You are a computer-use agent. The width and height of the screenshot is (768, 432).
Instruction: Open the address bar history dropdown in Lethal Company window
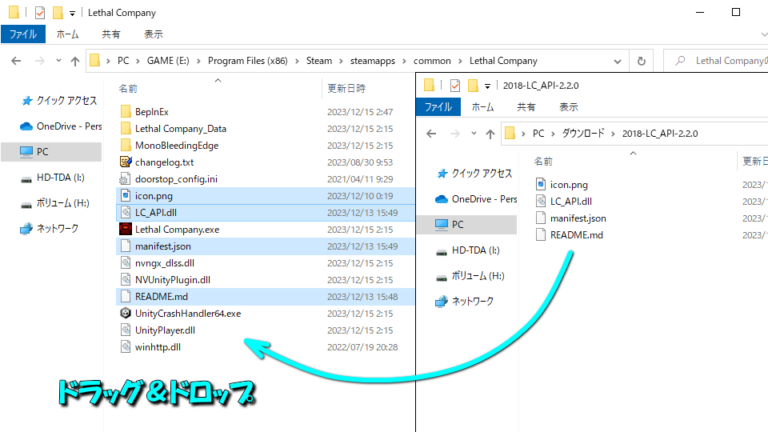(x=617, y=61)
